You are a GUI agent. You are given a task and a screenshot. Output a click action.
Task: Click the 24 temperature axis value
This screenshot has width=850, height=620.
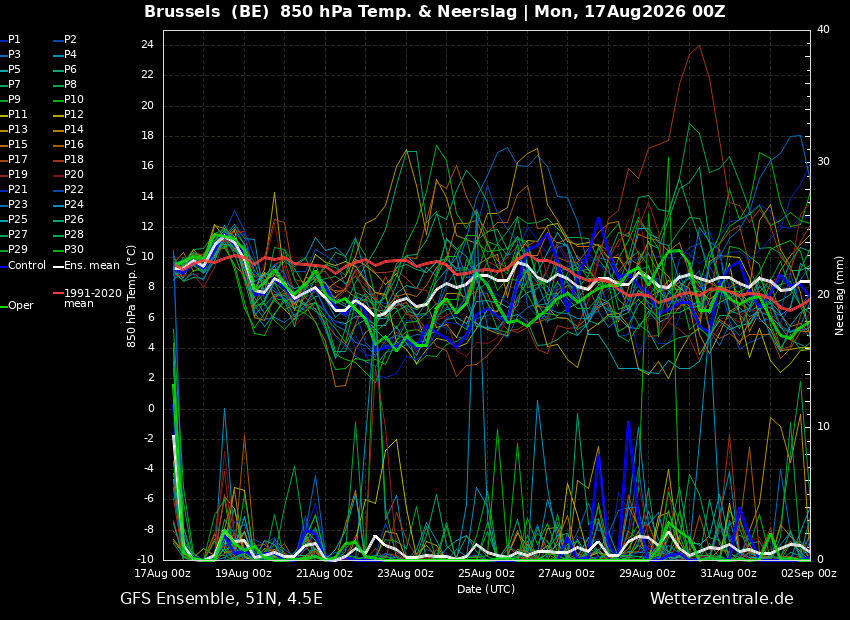(147, 45)
